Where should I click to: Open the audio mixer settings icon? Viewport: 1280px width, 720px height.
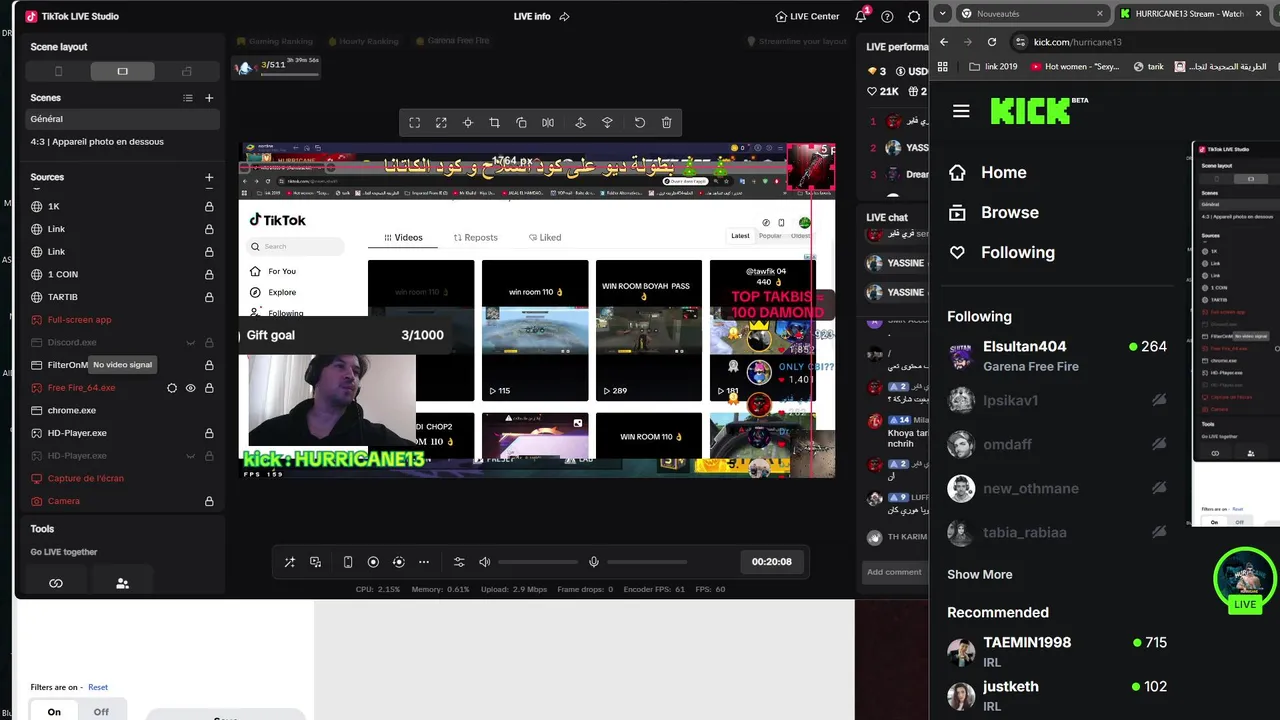pyautogui.click(x=459, y=562)
